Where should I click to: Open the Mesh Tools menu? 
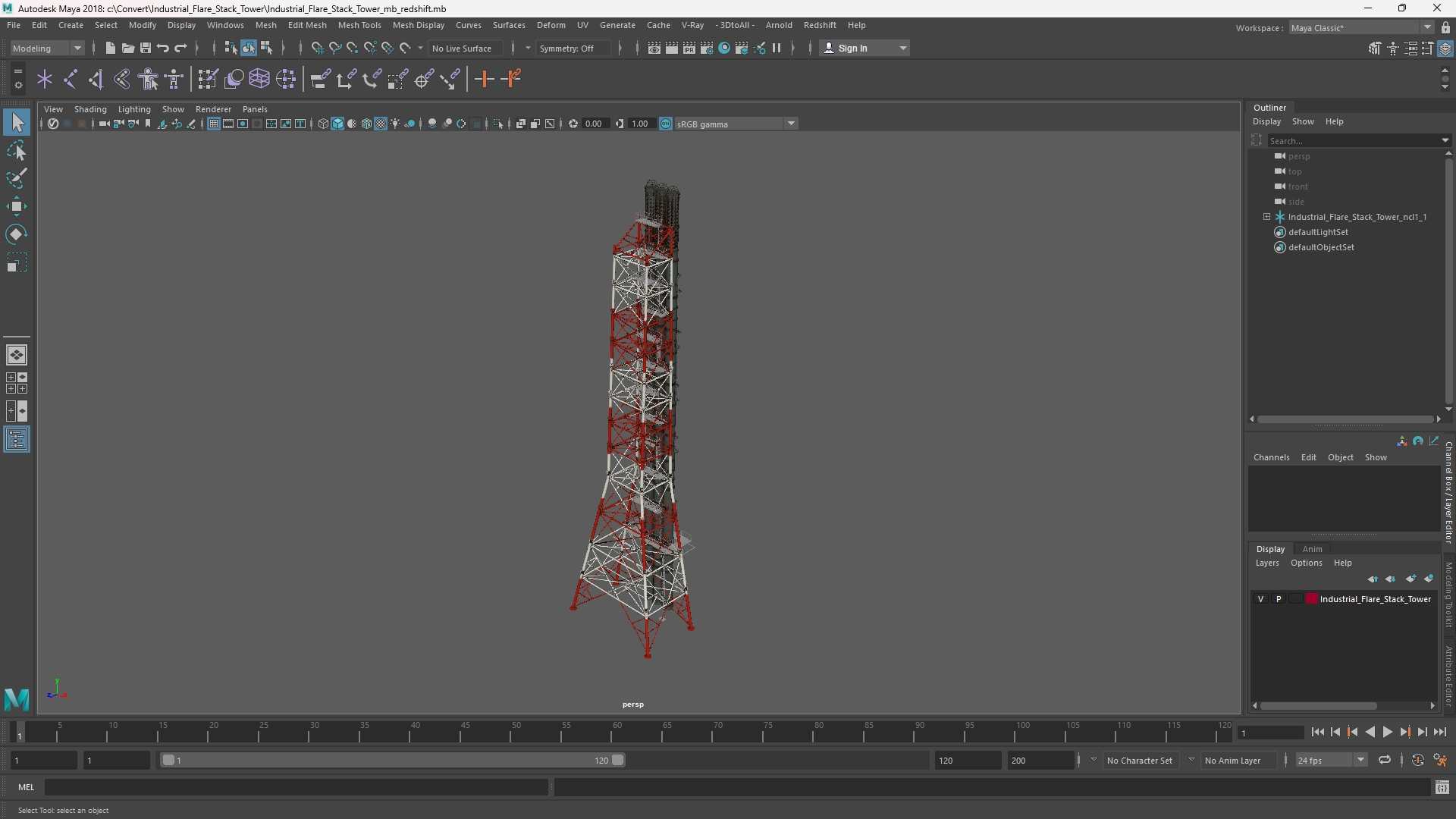359,25
